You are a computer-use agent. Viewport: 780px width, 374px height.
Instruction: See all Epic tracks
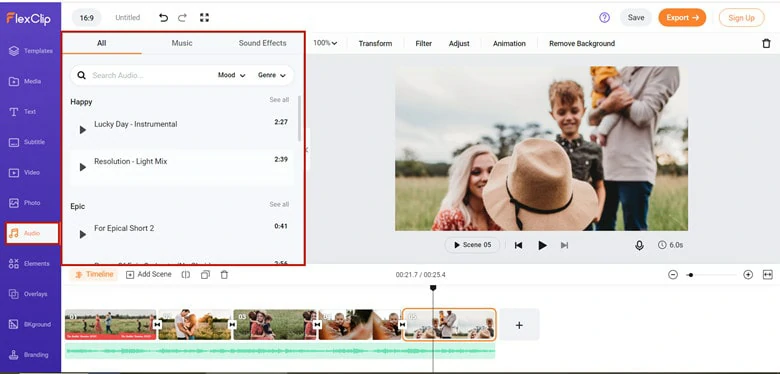(x=279, y=204)
